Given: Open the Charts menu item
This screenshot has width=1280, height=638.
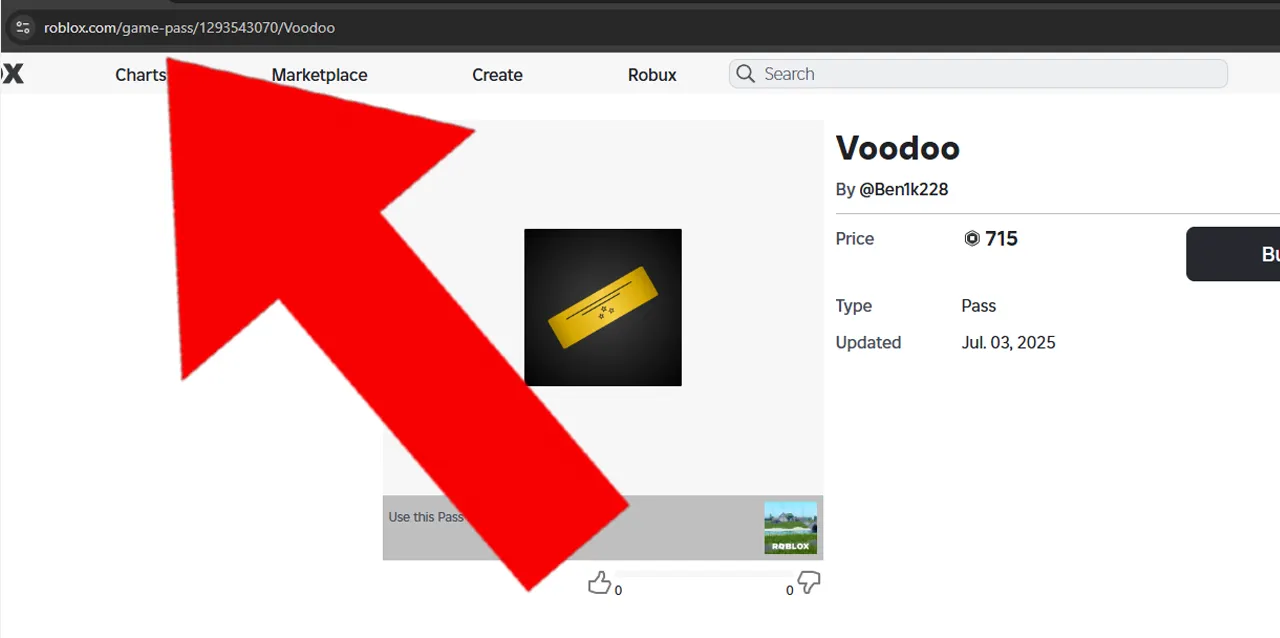Looking at the screenshot, I should pyautogui.click(x=140, y=75).
